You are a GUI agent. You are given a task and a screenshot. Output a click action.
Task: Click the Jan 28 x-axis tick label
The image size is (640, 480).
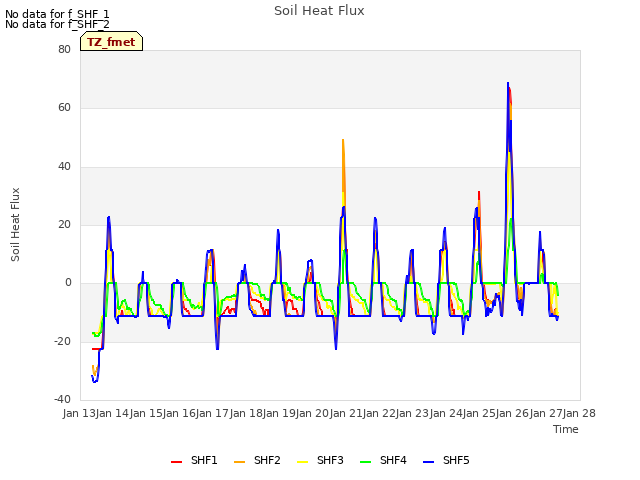coord(579,413)
